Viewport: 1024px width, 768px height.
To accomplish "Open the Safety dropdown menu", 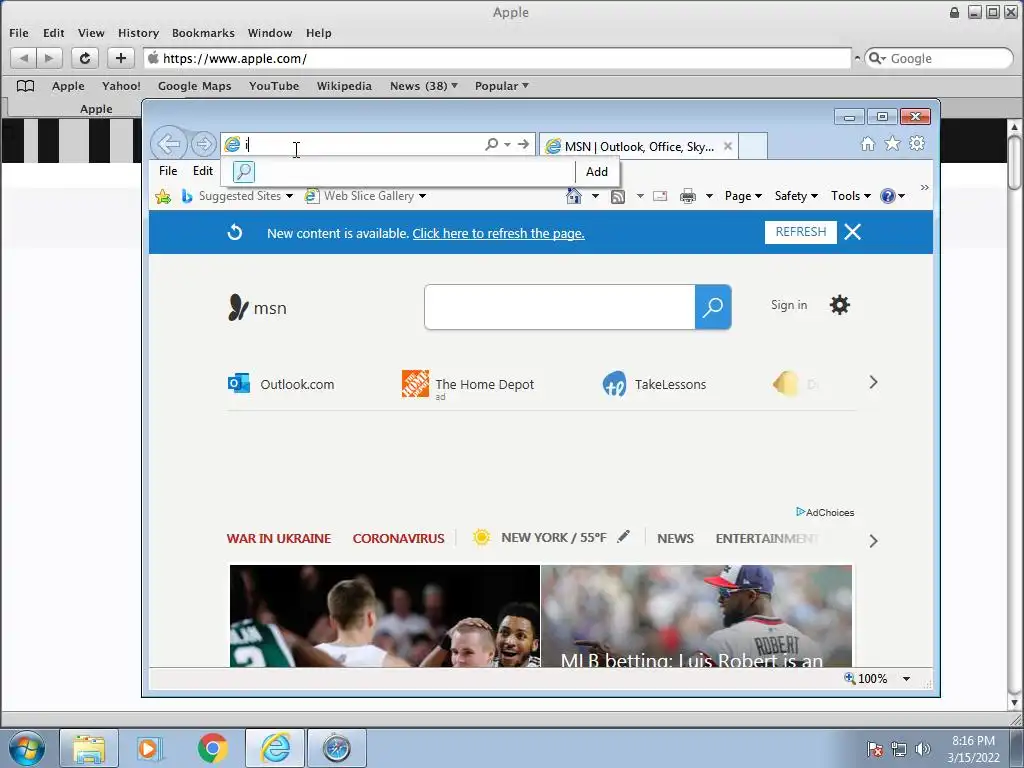I will [x=796, y=196].
